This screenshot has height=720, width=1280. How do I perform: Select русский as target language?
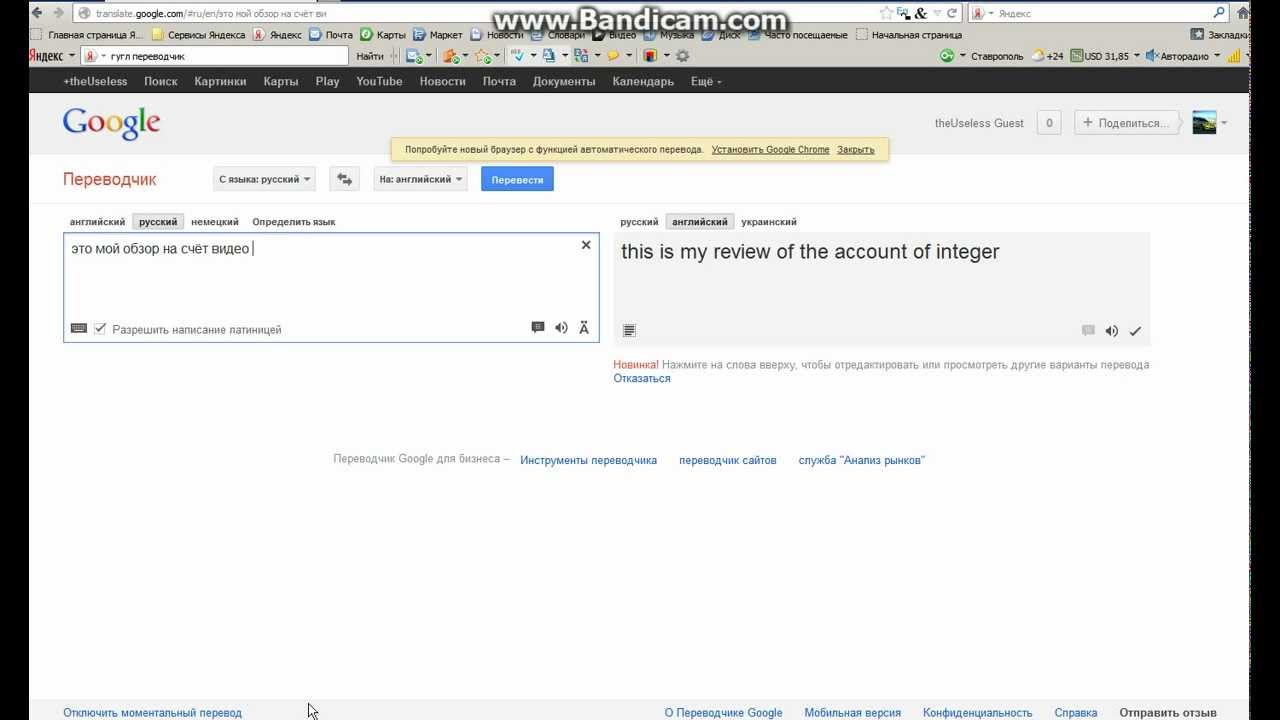pyautogui.click(x=639, y=222)
